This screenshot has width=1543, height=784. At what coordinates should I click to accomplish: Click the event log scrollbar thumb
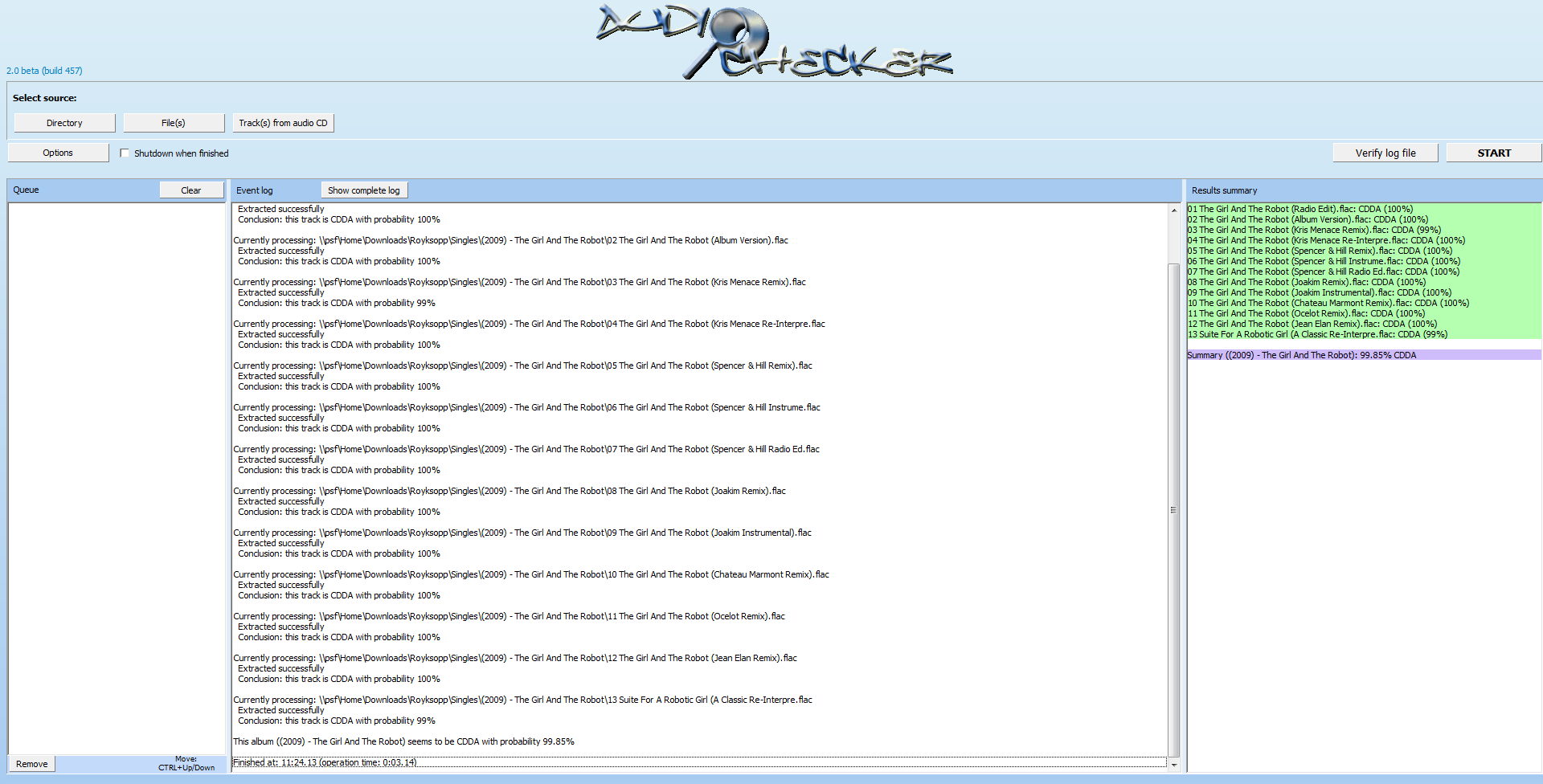pos(1173,509)
